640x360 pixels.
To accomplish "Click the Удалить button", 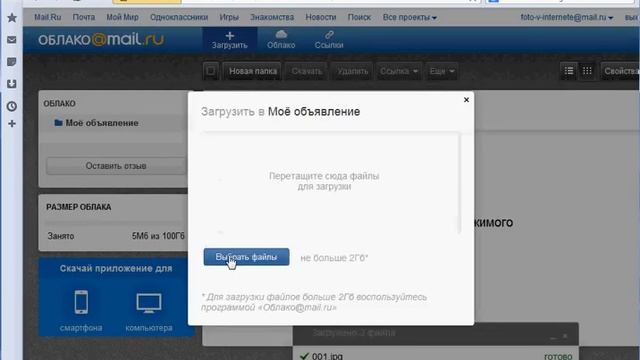I will 353,71.
